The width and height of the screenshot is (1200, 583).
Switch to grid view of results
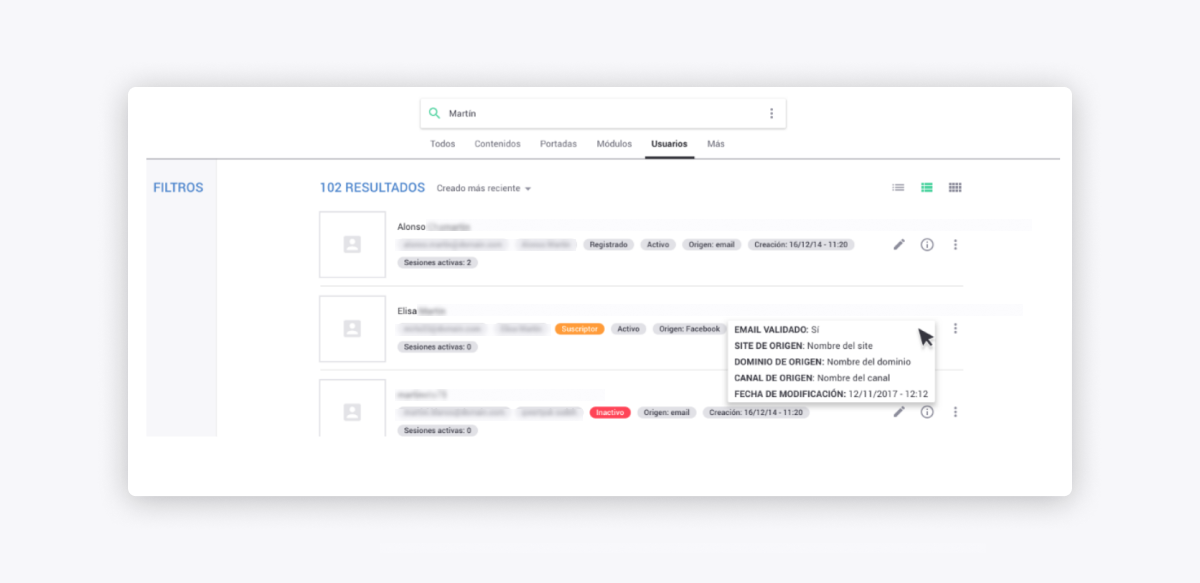tap(954, 187)
